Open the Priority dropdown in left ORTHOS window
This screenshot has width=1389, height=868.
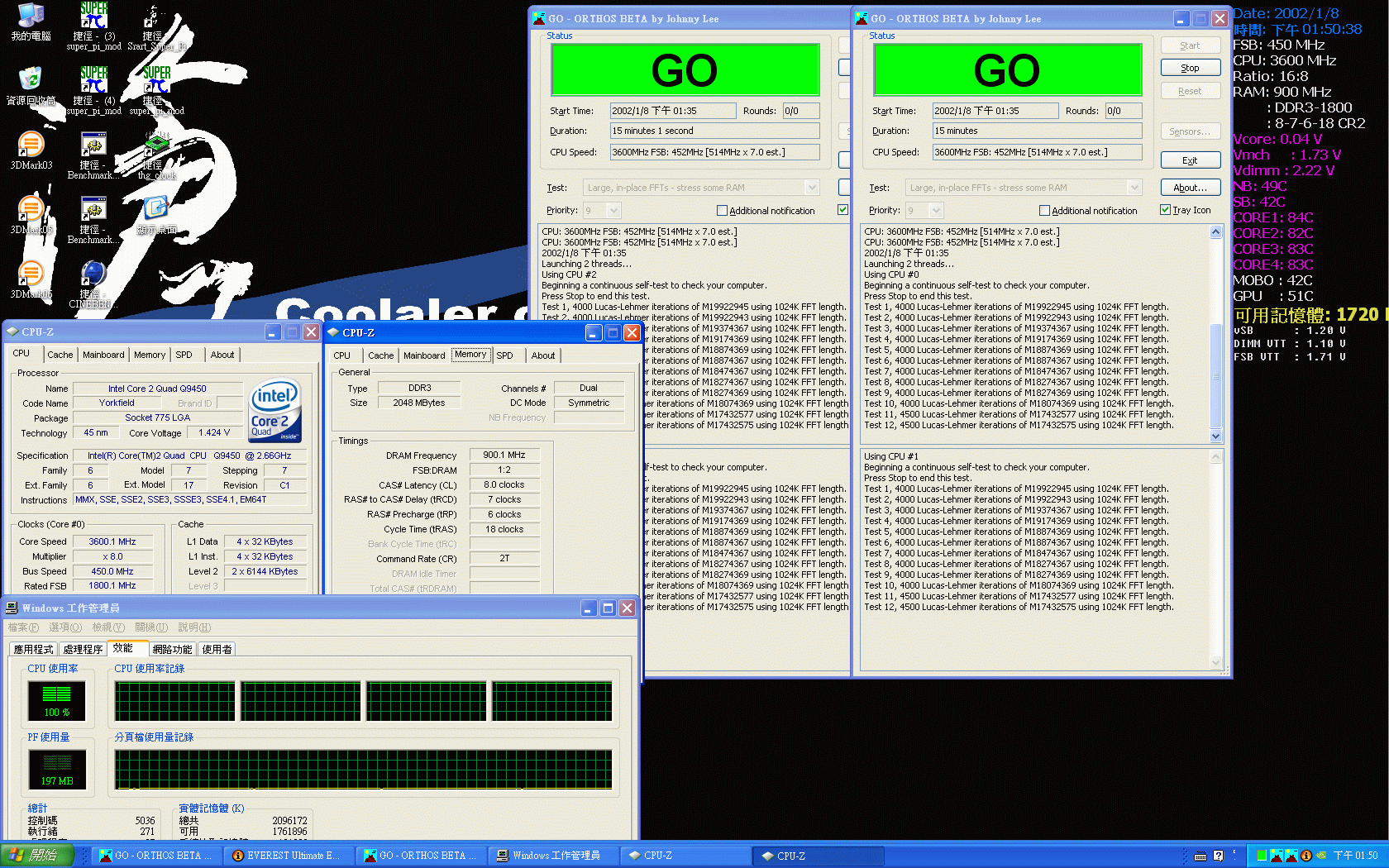[613, 211]
